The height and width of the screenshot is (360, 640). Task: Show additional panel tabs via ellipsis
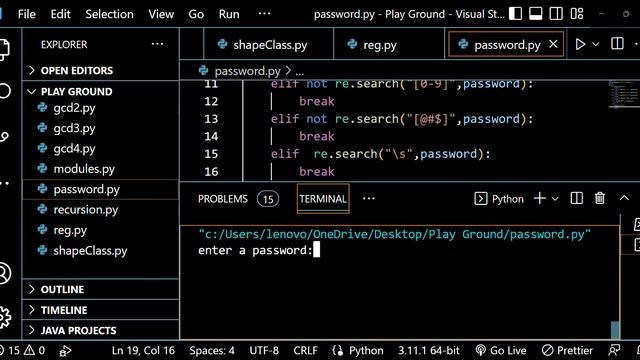click(369, 198)
